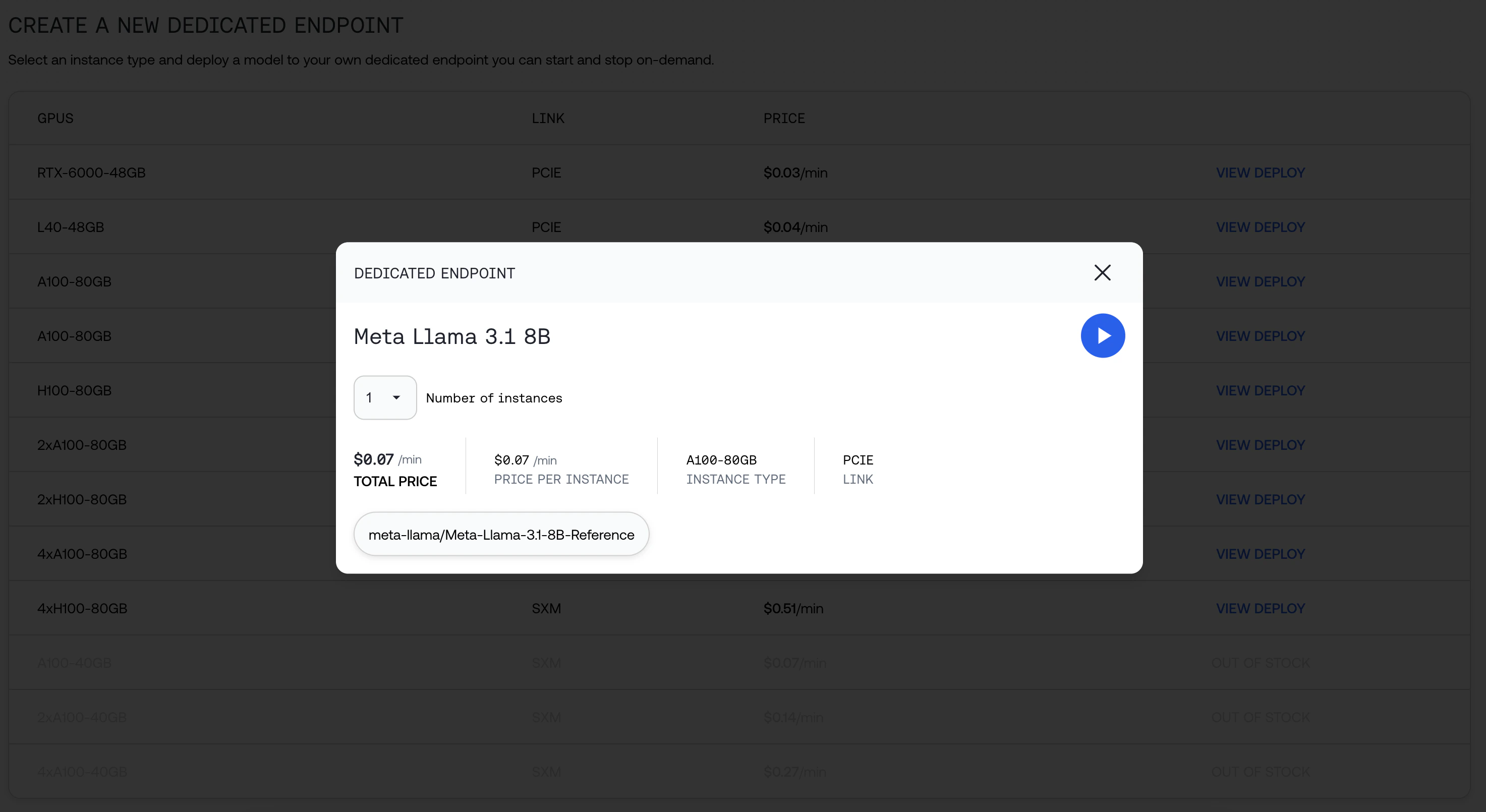The image size is (1486, 812).
Task: Click View Deploy for L40-48GB
Action: pos(1260,227)
